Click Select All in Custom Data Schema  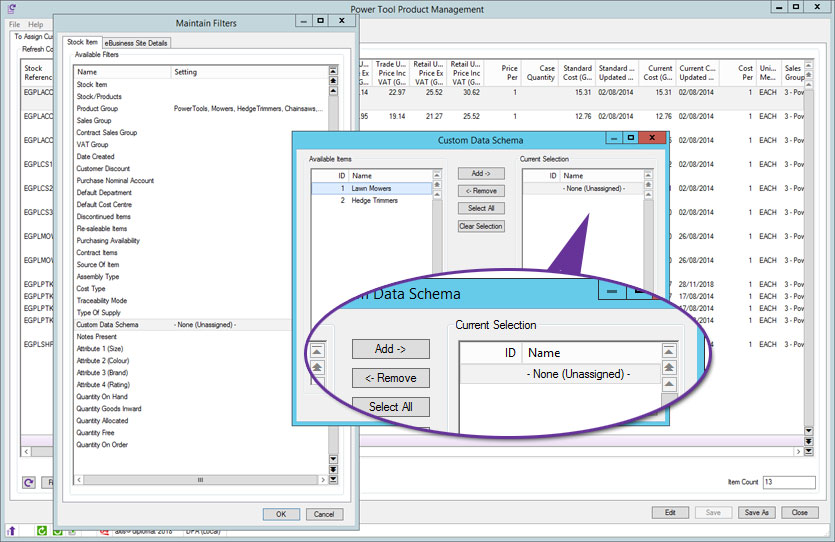point(481,208)
